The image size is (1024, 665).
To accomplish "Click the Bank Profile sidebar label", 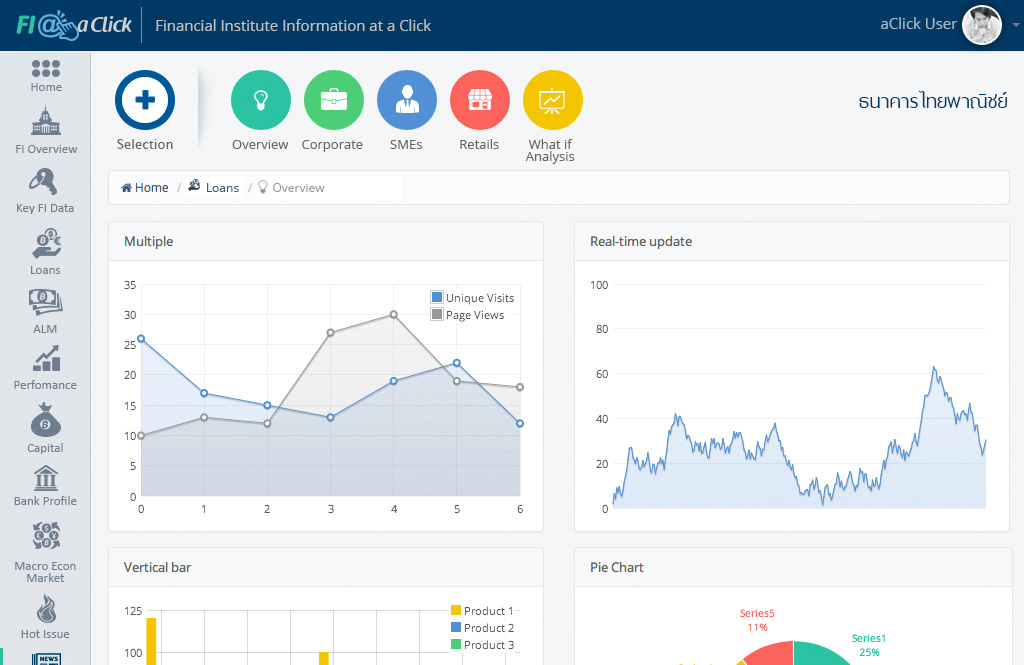I will (x=45, y=501).
